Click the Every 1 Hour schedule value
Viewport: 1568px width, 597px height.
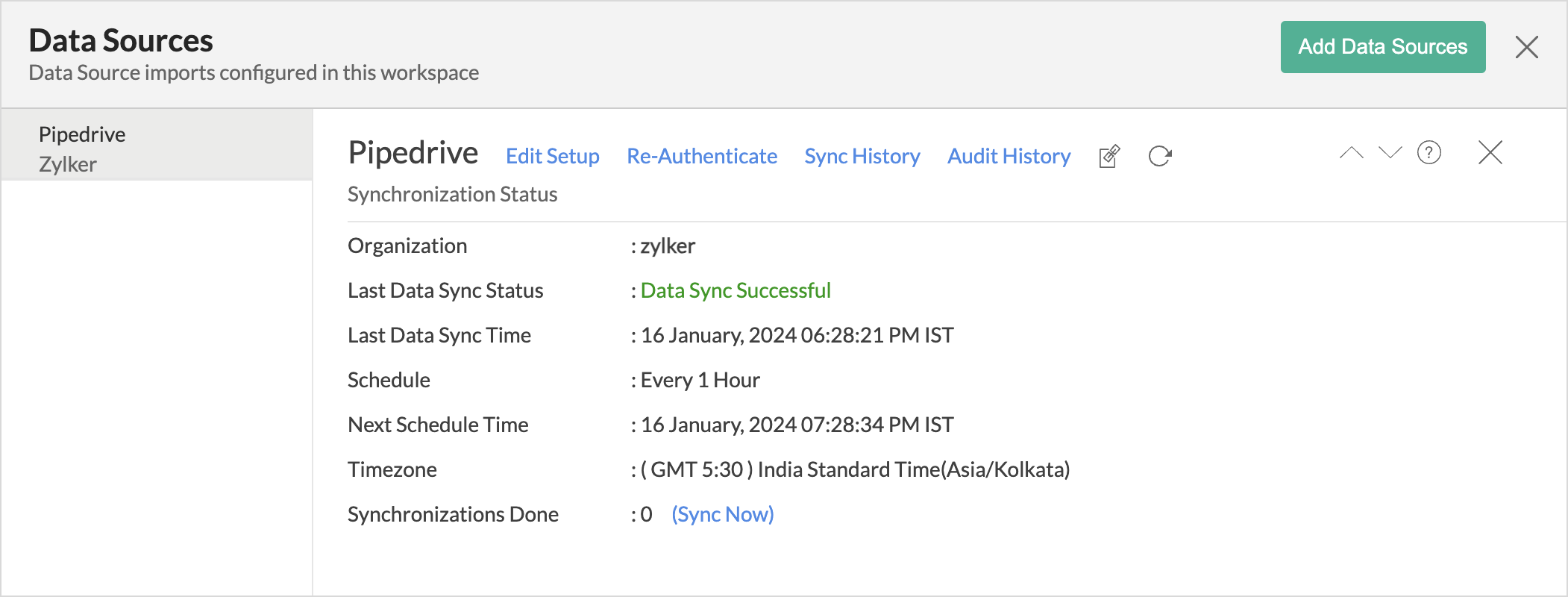(x=700, y=380)
